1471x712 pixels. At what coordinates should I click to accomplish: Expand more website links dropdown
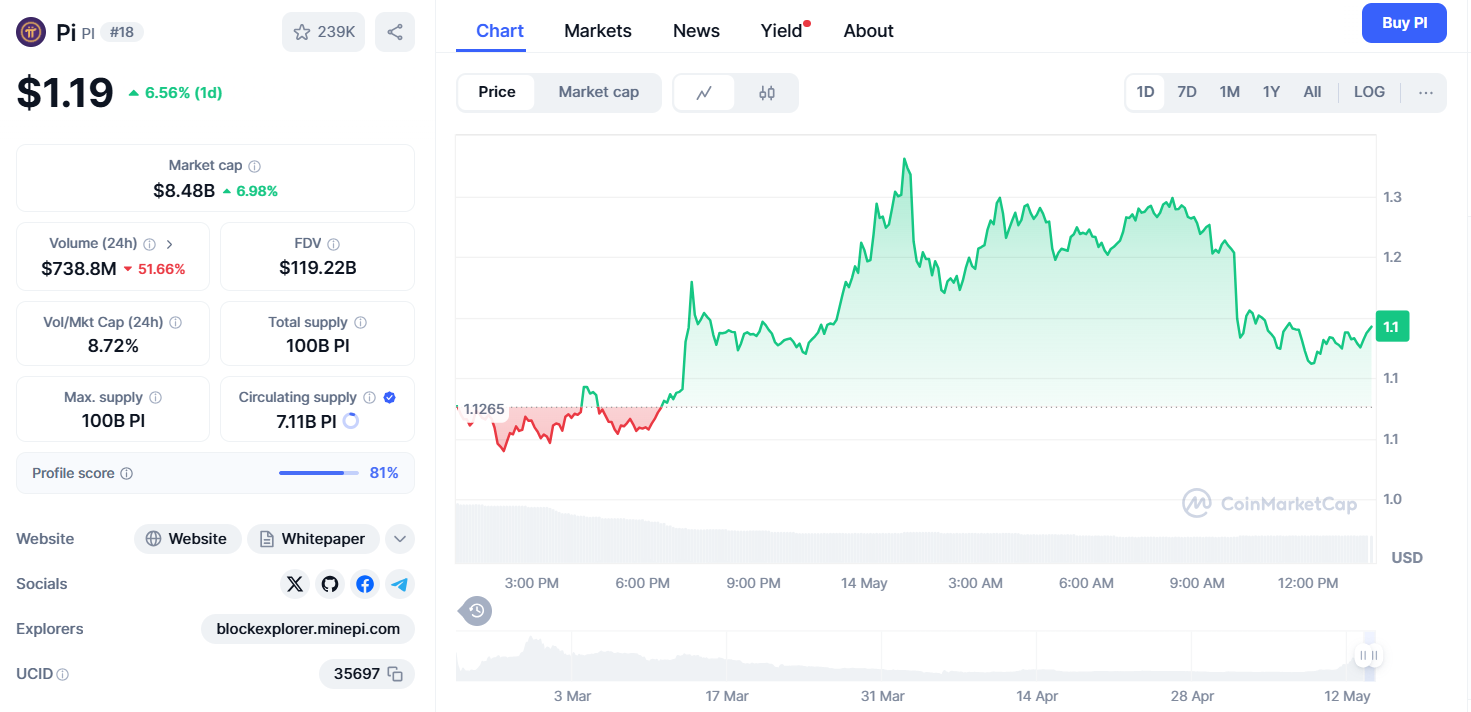(x=400, y=539)
